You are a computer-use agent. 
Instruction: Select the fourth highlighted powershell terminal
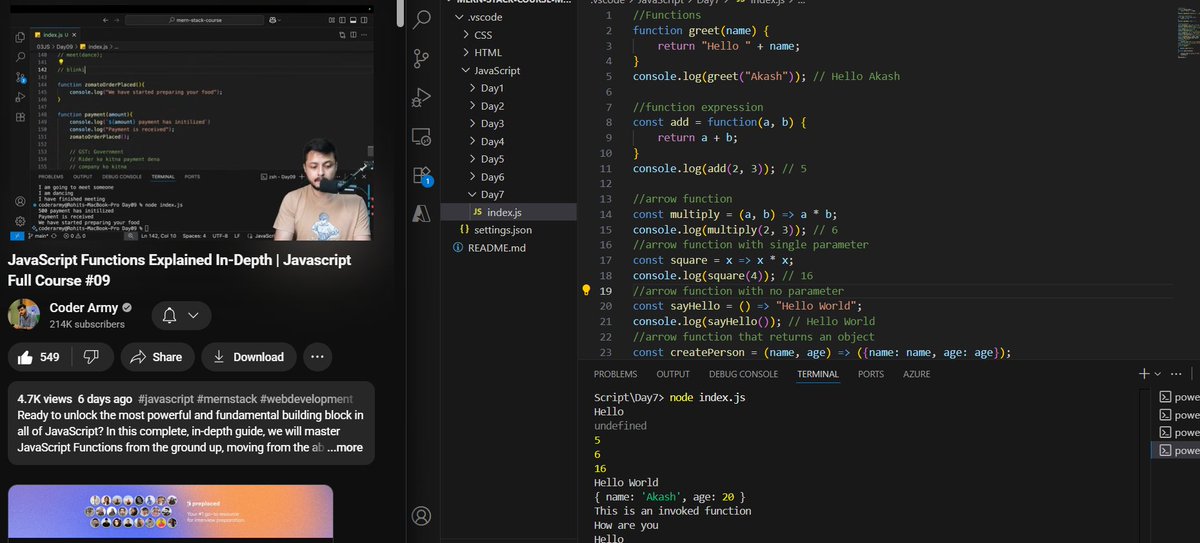[x=1177, y=451]
